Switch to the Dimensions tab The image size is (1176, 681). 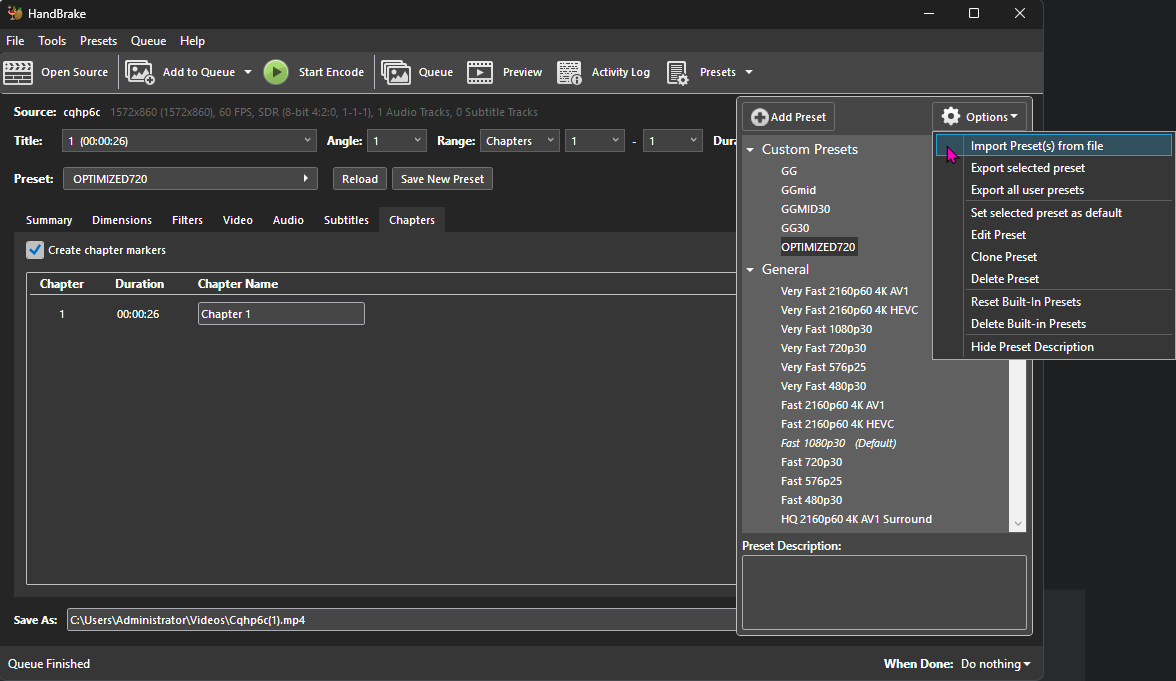[x=122, y=220]
